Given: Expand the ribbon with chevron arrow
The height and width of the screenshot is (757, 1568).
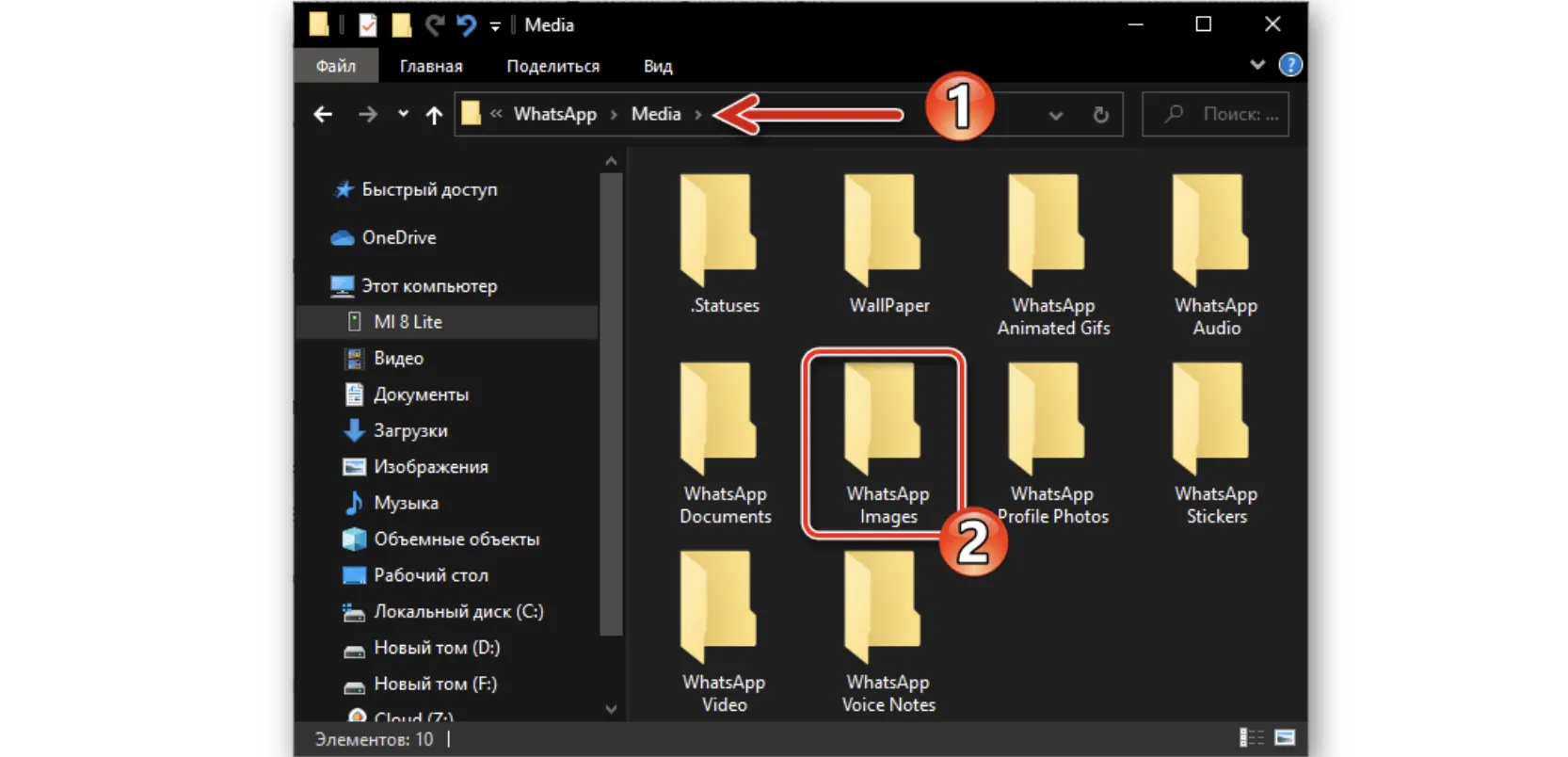Looking at the screenshot, I should pos(1257,65).
